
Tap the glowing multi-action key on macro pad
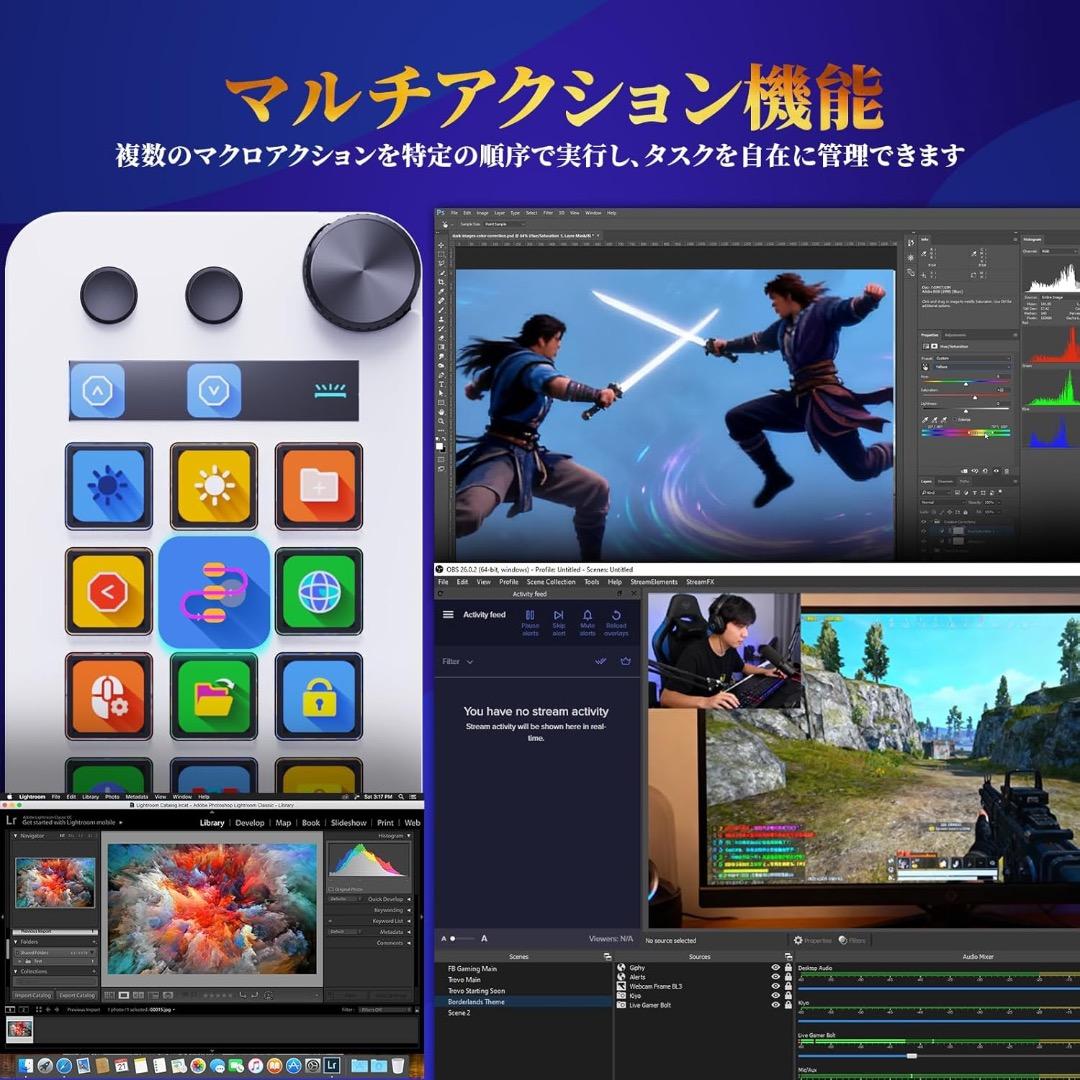(214, 593)
